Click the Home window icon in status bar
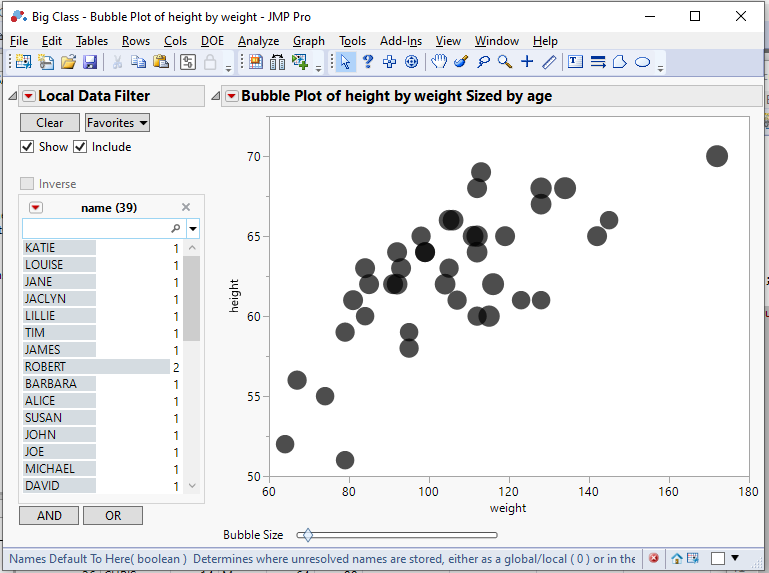The image size is (769, 573). tap(677, 558)
